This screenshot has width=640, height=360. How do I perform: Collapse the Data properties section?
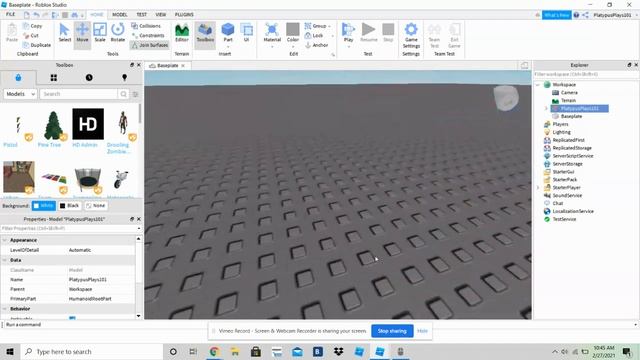[x=4, y=260]
